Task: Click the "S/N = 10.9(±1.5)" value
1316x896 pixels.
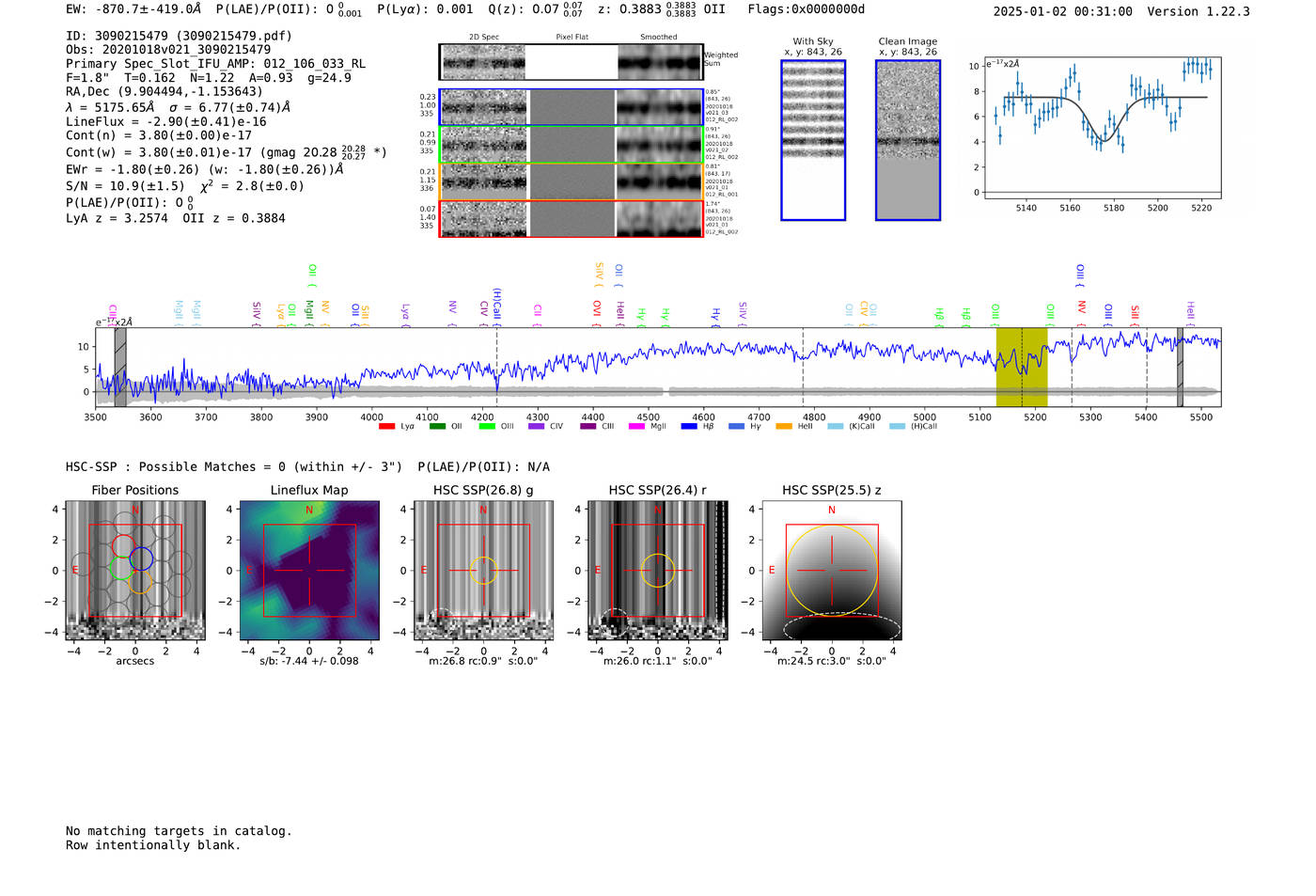Action: [125, 186]
